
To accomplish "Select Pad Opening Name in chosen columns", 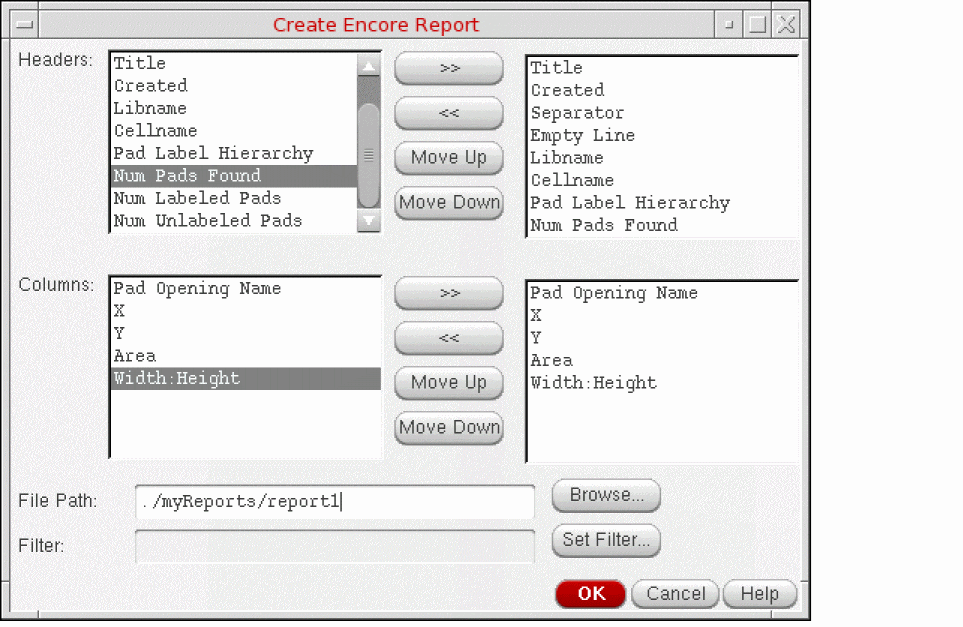I will click(x=663, y=293).
